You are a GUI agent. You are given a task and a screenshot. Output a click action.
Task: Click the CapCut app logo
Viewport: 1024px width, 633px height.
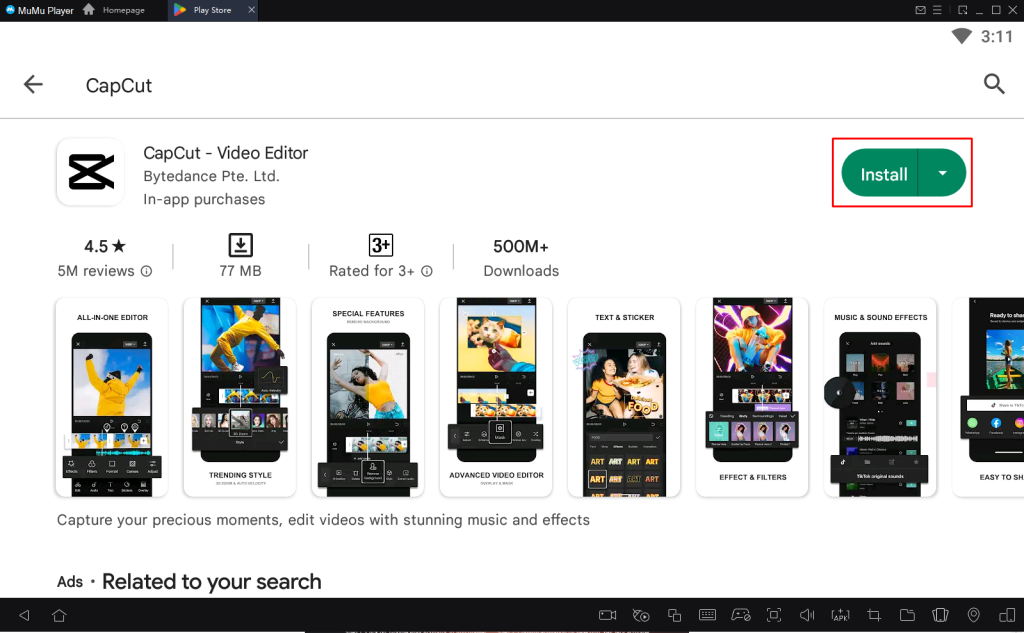click(90, 172)
